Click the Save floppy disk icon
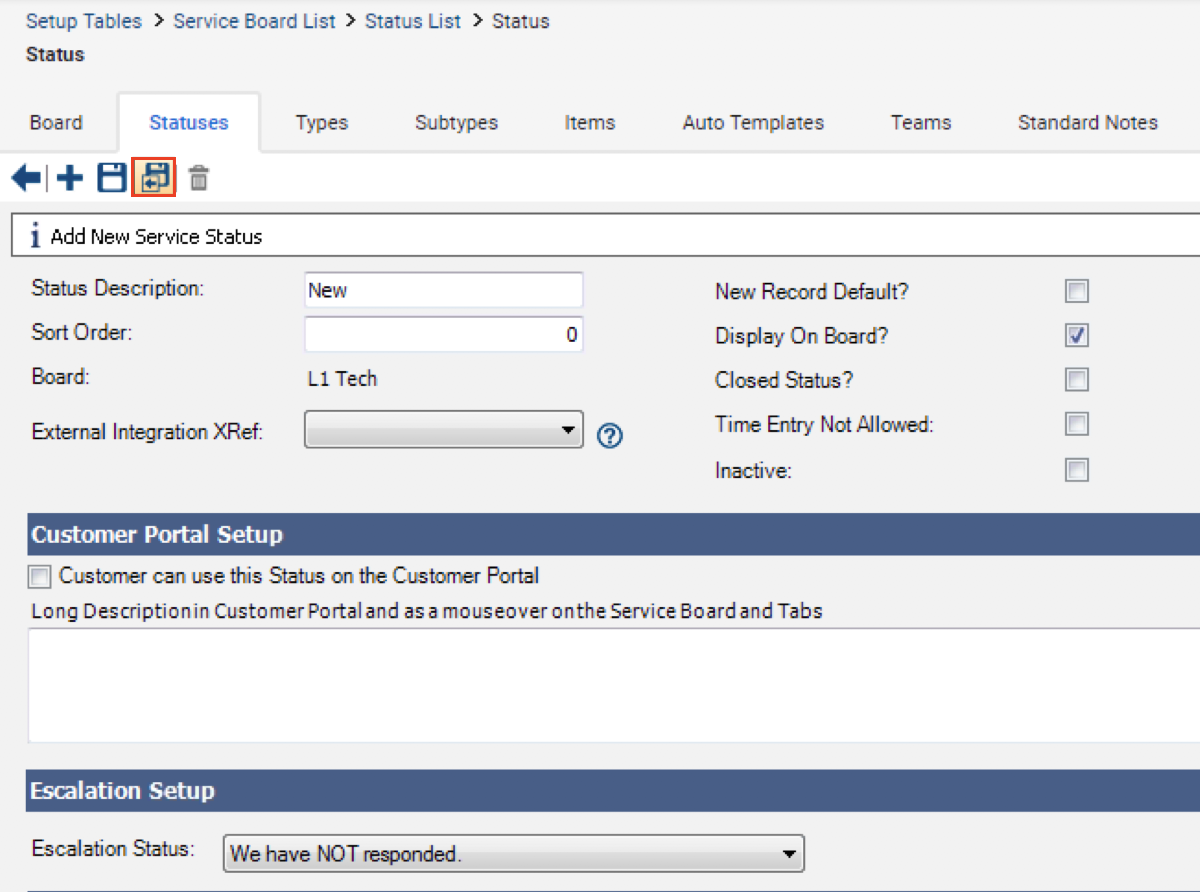The width and height of the screenshot is (1200, 892). [x=111, y=179]
